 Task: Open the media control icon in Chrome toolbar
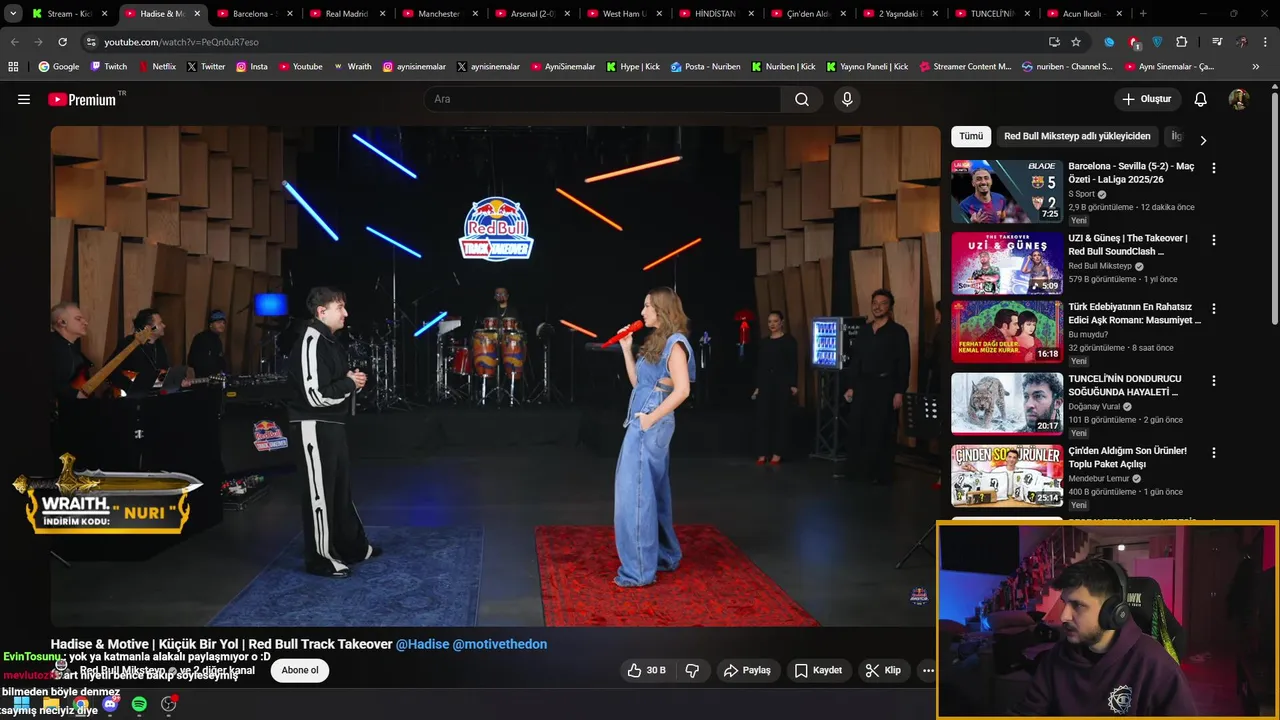tap(1217, 42)
